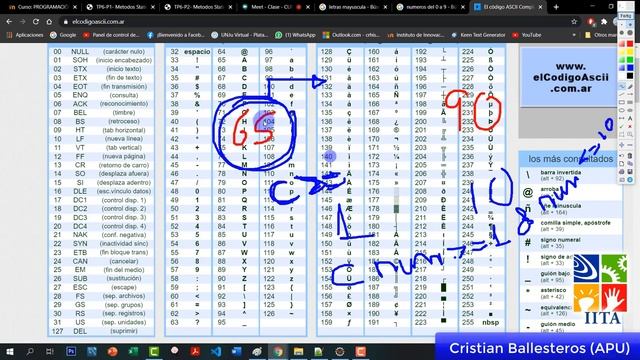Switch to the letras mayuscula tab
Viewport: 640px width, 360px height.
coord(353,7)
